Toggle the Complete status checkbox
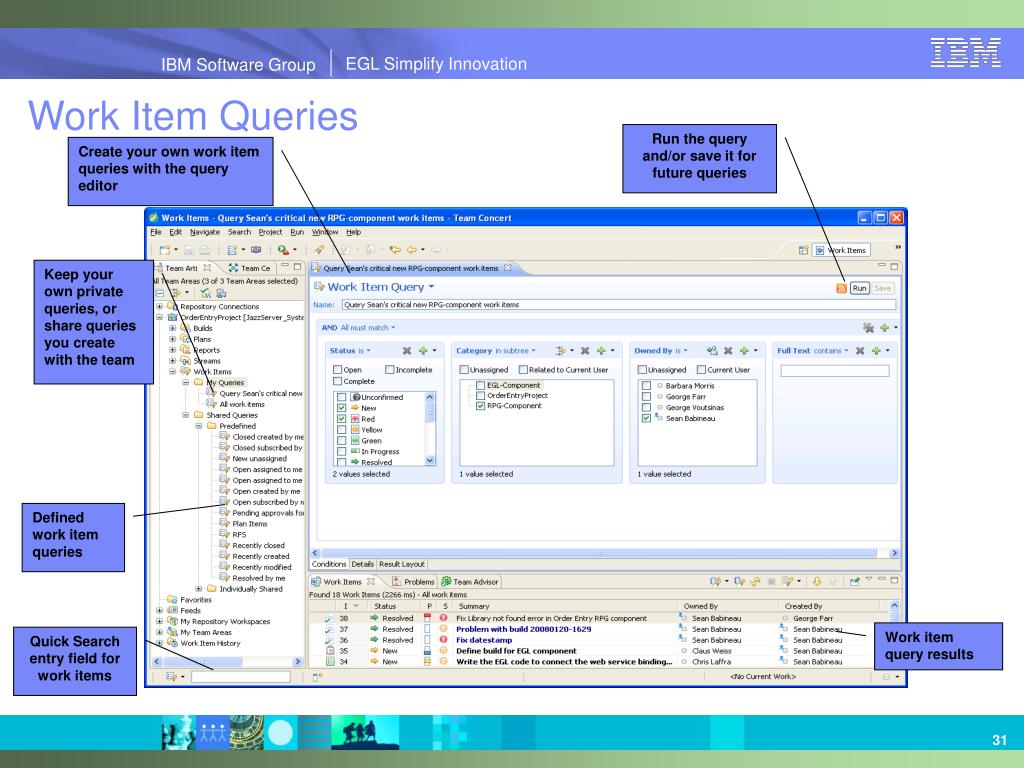Viewport: 1024px width, 768px height. 338,381
